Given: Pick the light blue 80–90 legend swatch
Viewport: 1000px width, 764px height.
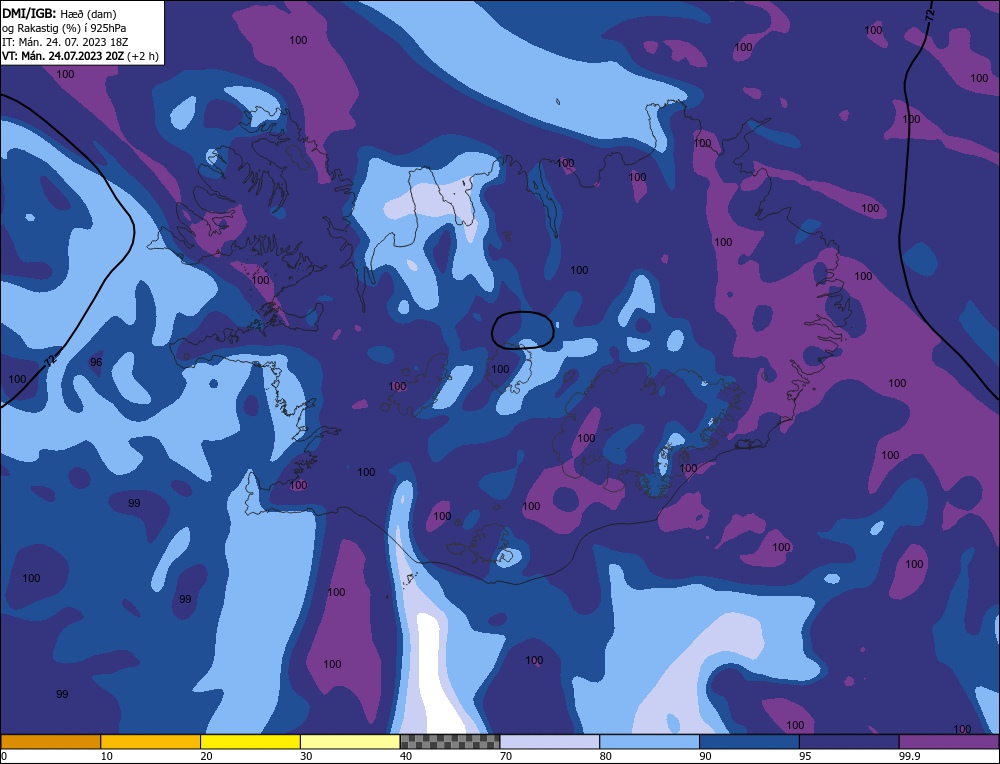Looking at the screenshot, I should point(650,742).
